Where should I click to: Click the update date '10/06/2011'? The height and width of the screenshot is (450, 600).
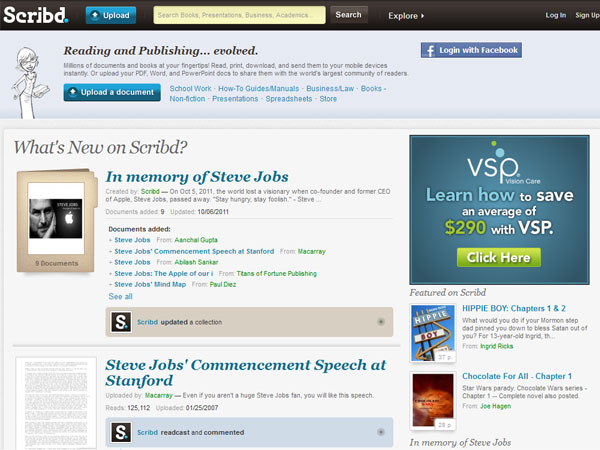213,212
